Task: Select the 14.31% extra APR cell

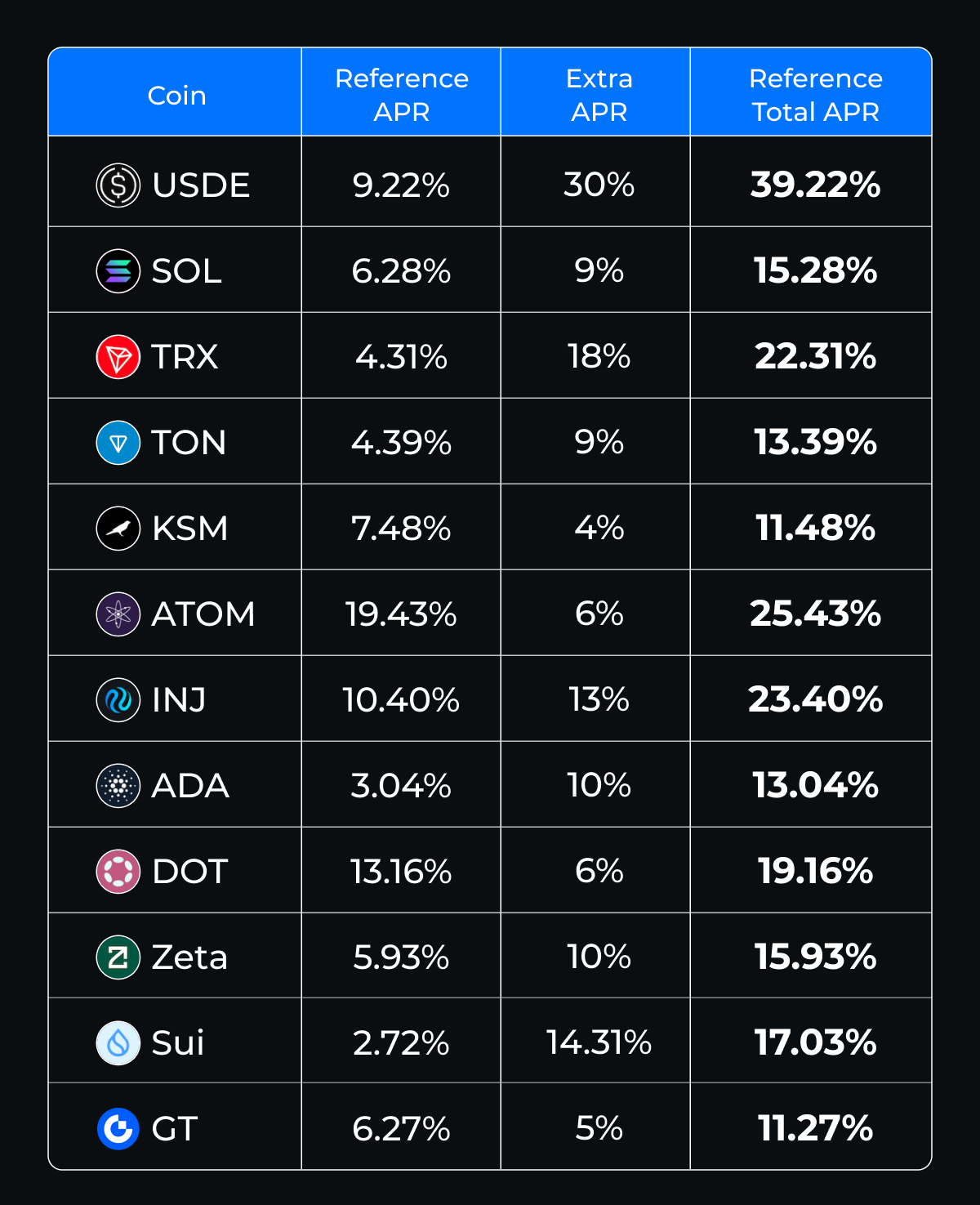Action: click(599, 1043)
